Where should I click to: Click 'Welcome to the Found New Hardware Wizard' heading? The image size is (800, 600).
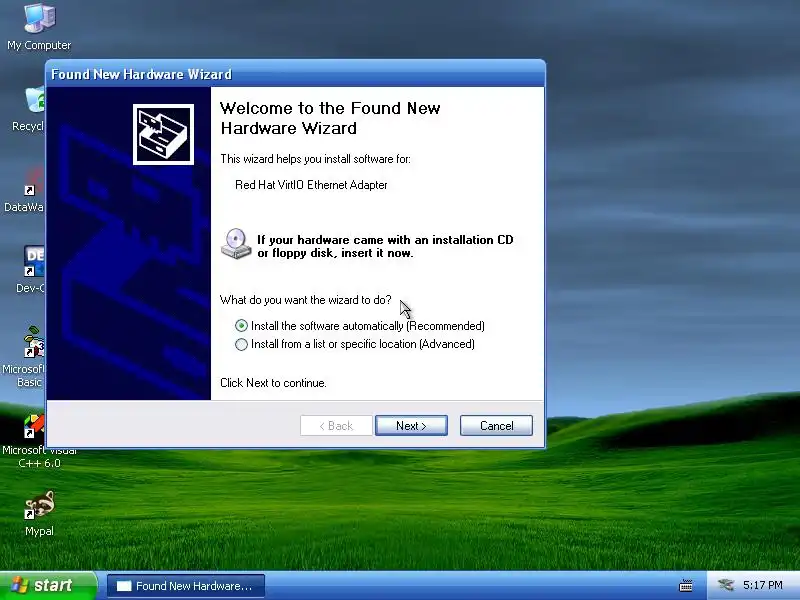[330, 118]
